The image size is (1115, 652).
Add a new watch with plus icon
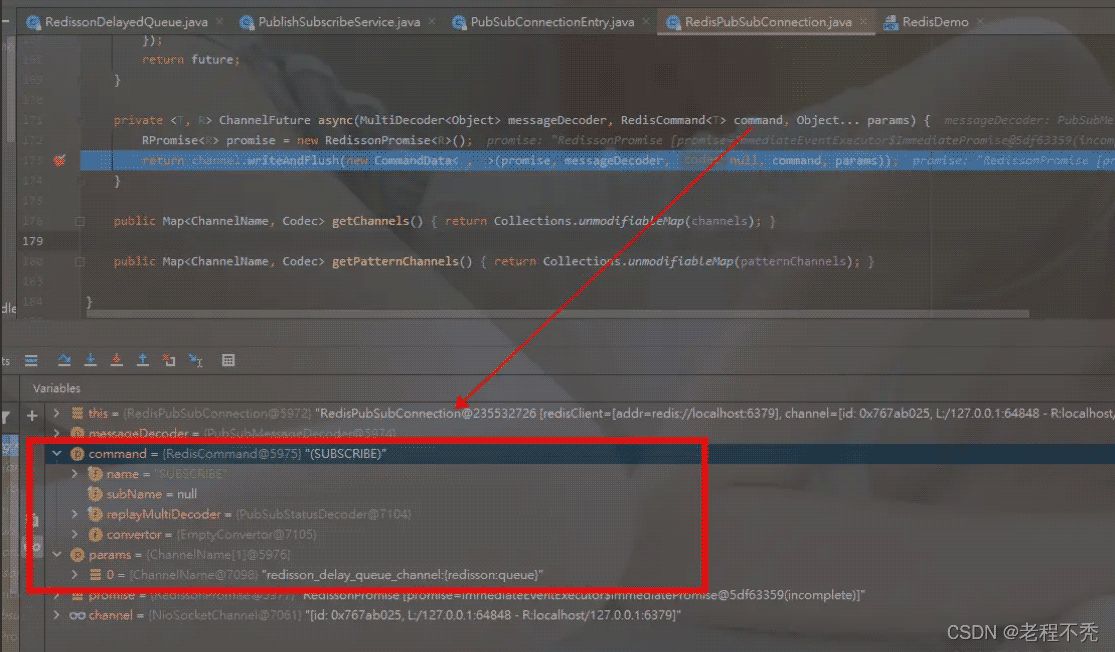(x=32, y=414)
